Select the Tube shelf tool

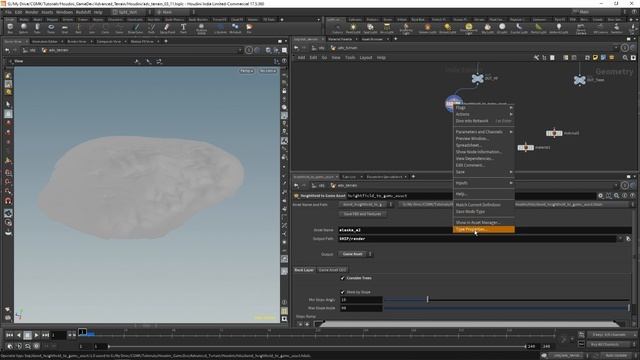tap(37, 28)
